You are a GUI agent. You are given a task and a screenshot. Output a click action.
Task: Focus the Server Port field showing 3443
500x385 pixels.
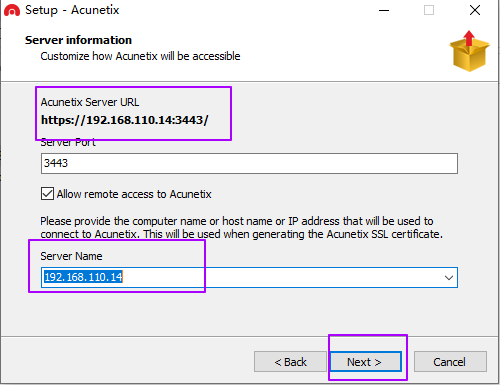249,163
